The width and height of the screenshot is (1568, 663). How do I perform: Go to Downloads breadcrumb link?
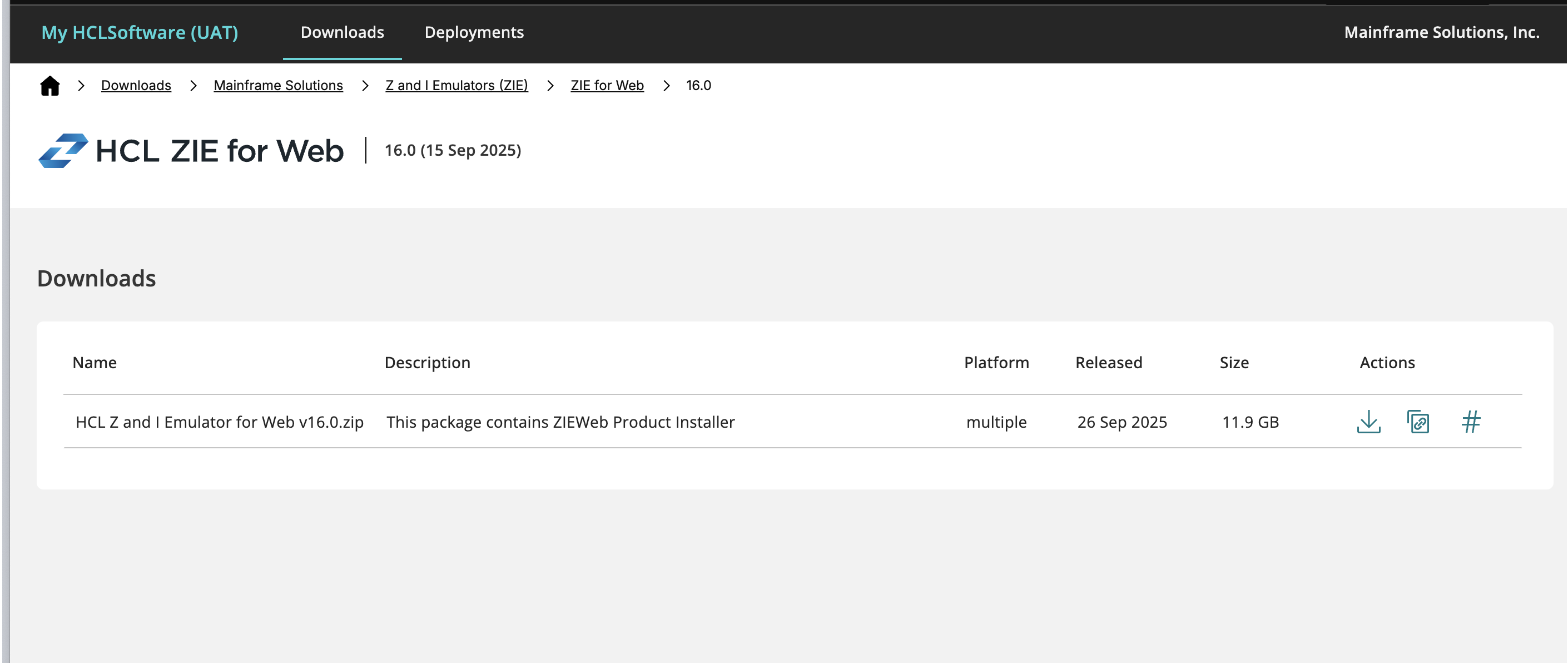pyautogui.click(x=136, y=86)
